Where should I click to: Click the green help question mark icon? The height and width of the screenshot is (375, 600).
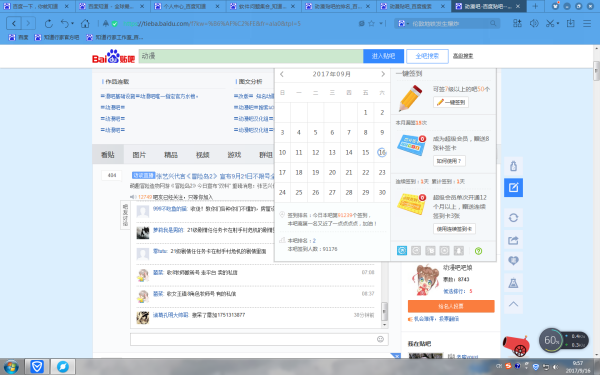[478, 251]
